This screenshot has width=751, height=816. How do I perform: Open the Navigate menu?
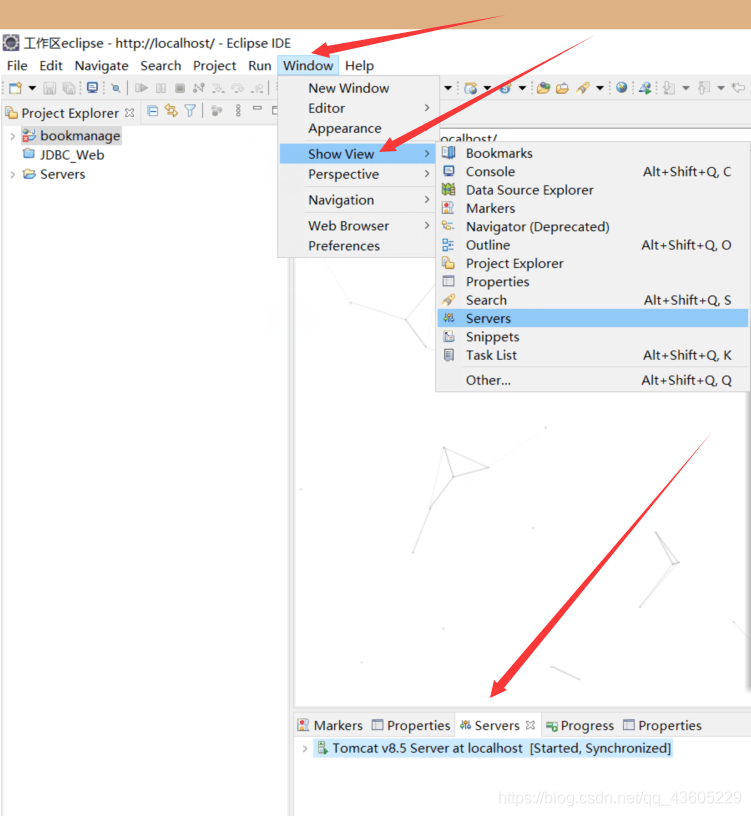click(101, 66)
